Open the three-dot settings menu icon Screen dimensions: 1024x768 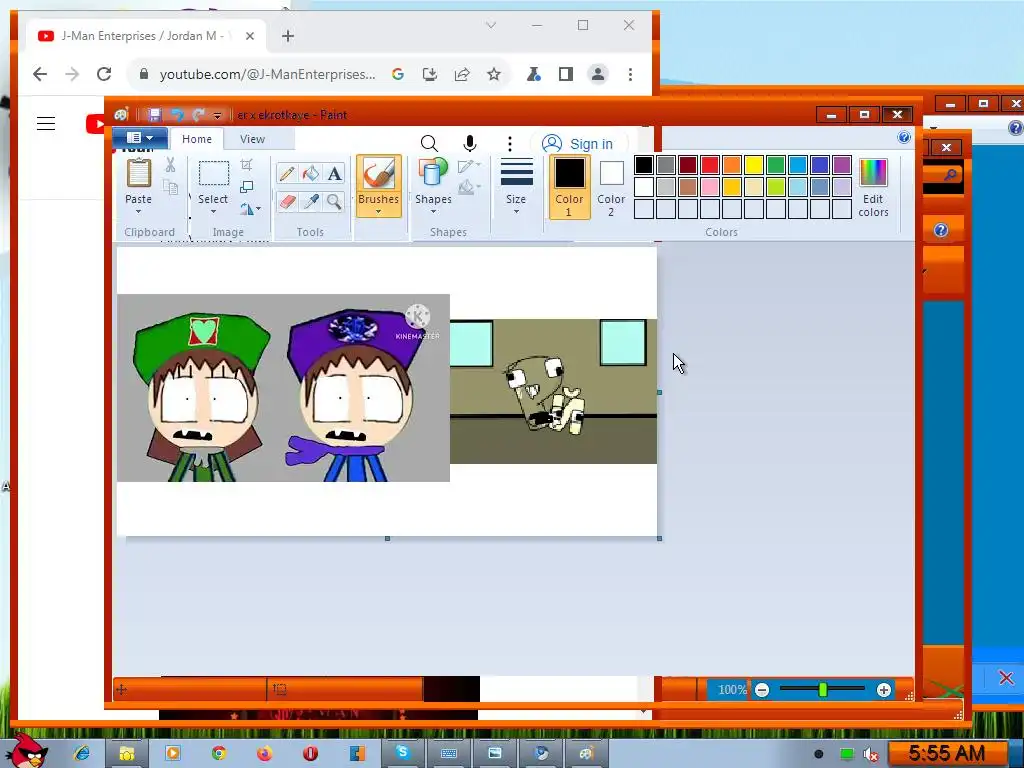(510, 144)
